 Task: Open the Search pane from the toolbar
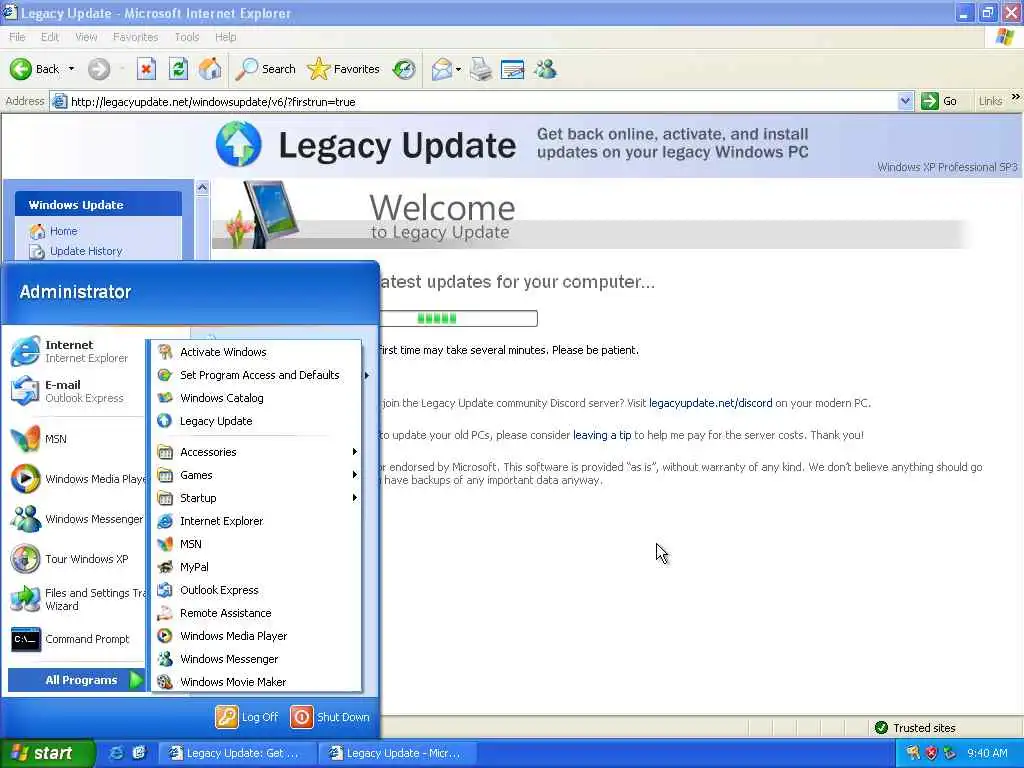(x=265, y=69)
